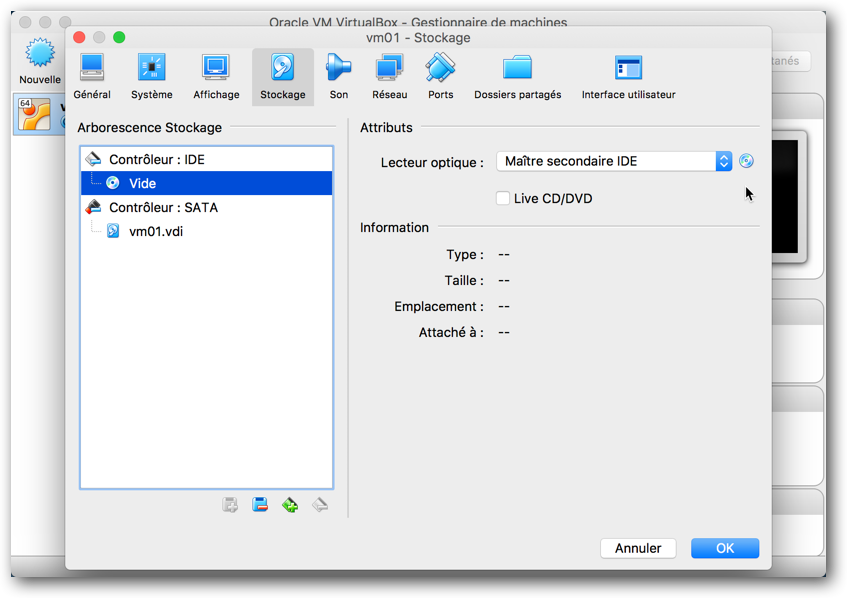Switch to the Affichage tab
Image resolution: width=847 pixels, height=598 pixels.
click(x=216, y=77)
